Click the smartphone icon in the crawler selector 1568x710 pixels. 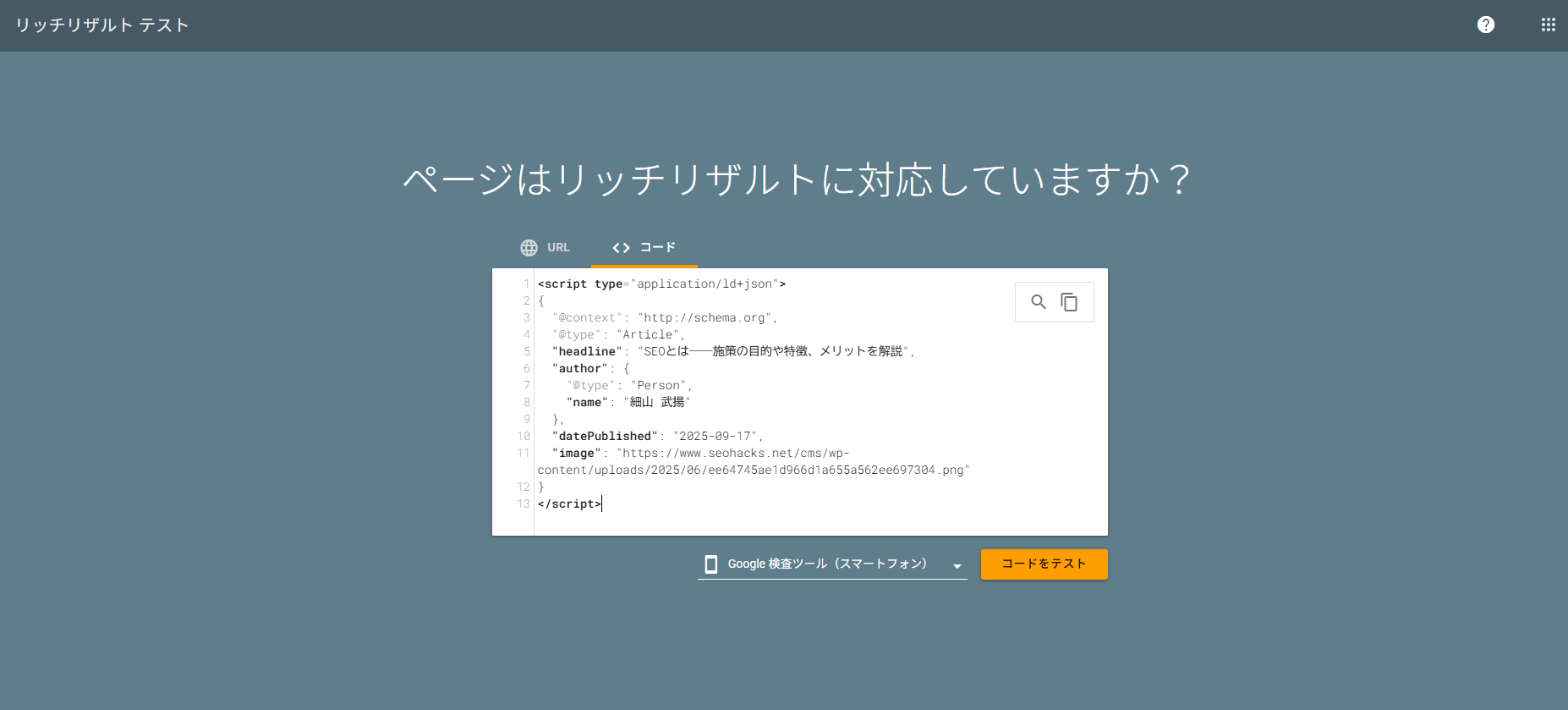[711, 564]
